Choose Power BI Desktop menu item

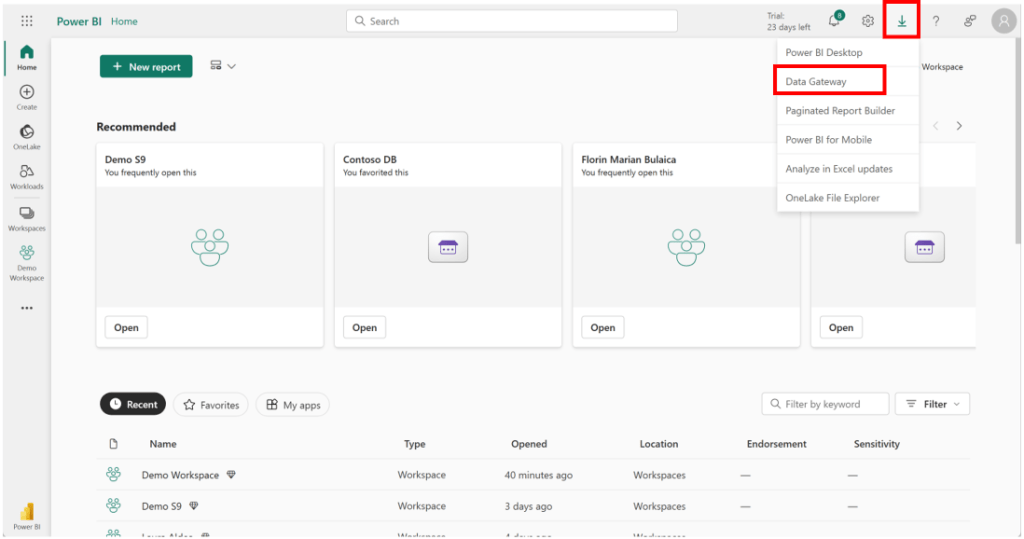[824, 52]
